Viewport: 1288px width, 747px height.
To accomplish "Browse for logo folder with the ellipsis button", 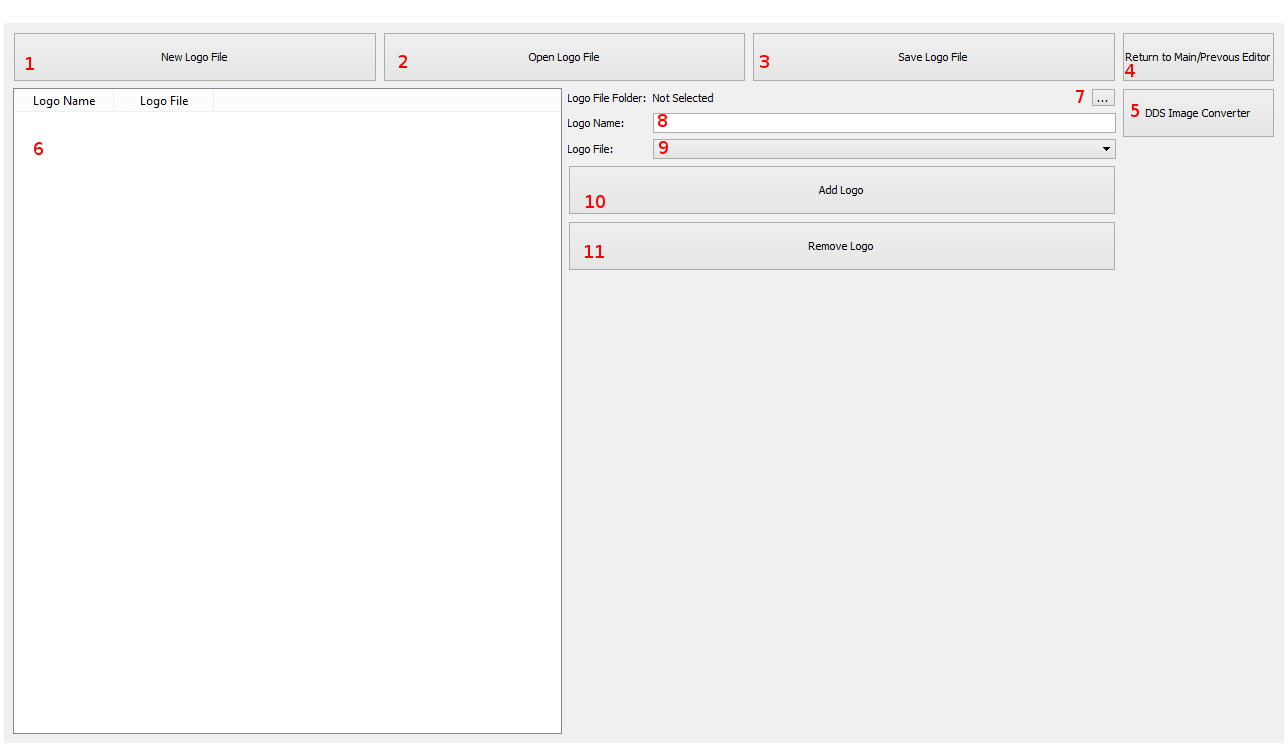I will coord(1102,98).
